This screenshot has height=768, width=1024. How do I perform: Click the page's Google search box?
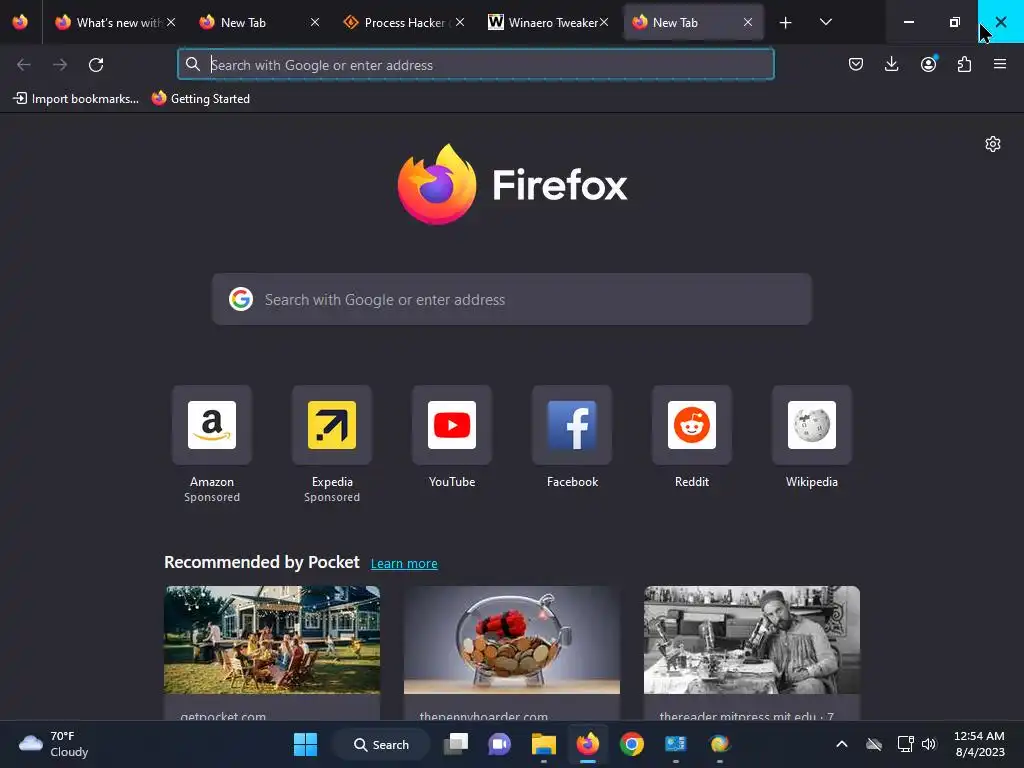tap(511, 299)
